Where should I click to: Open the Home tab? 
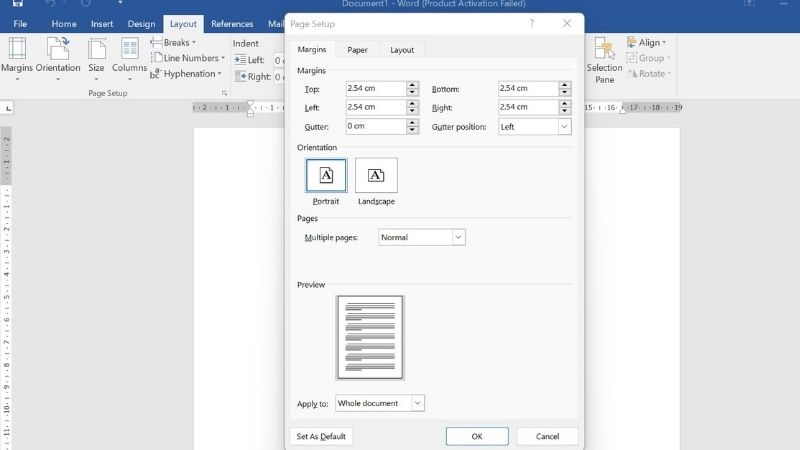tap(64, 24)
